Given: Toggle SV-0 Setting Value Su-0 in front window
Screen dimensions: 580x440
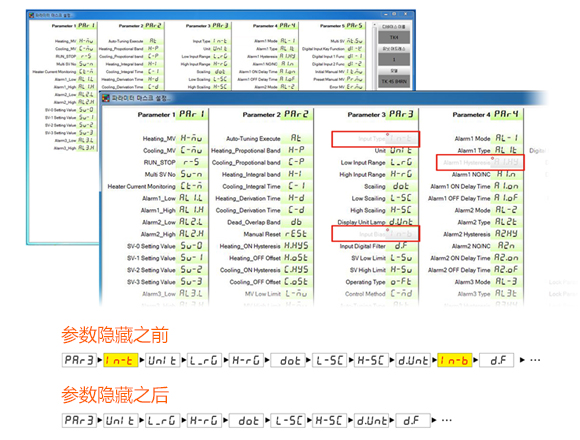Looking at the screenshot, I should point(192,246).
